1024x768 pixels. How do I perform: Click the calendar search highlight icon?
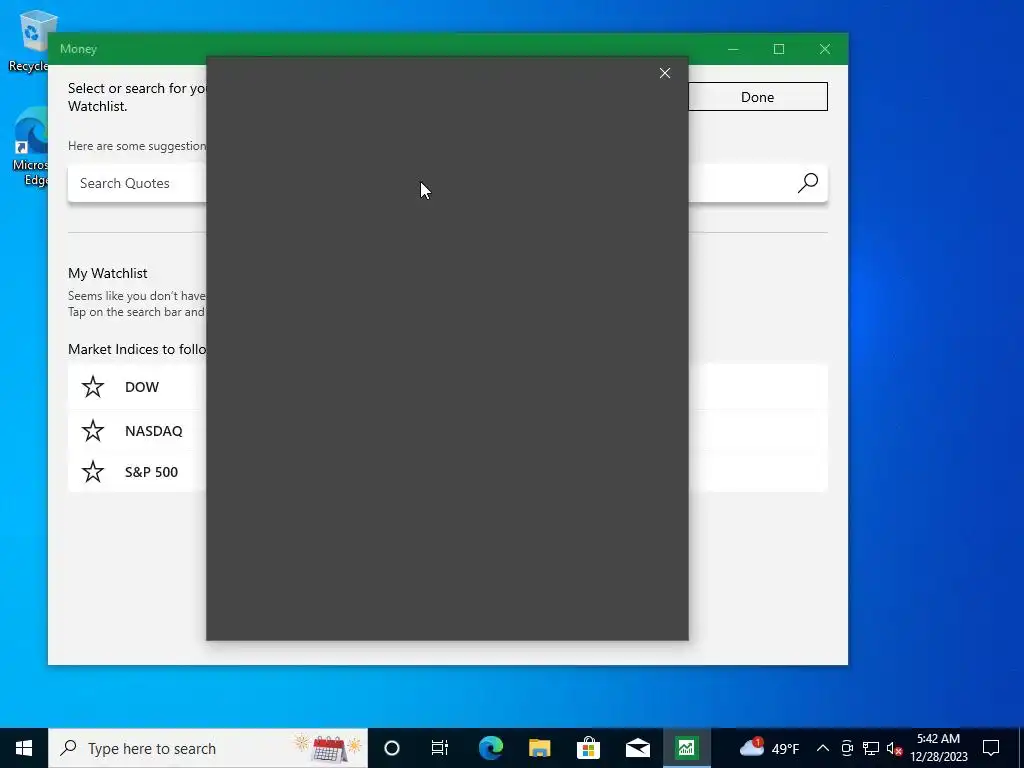tap(327, 748)
